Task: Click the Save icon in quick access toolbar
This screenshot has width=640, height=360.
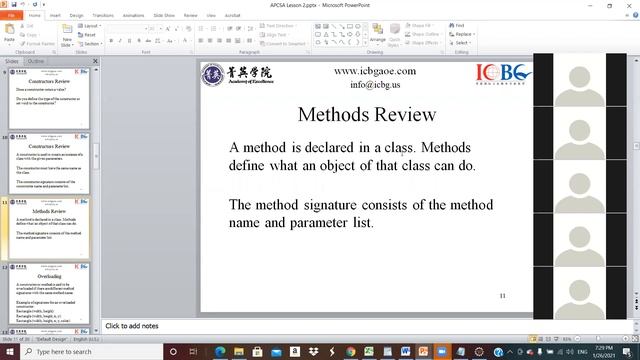Action: point(14,4)
